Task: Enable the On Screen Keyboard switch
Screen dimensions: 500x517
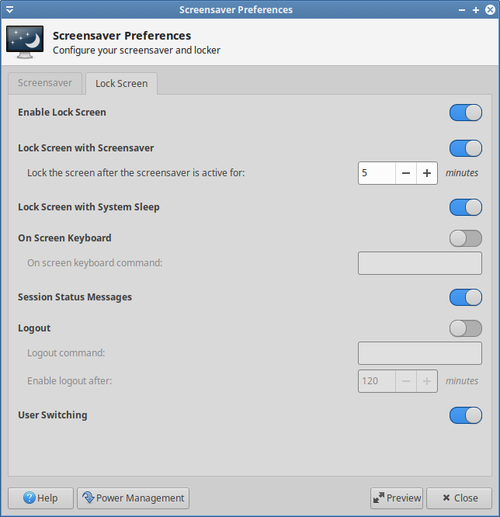Action: [x=465, y=238]
